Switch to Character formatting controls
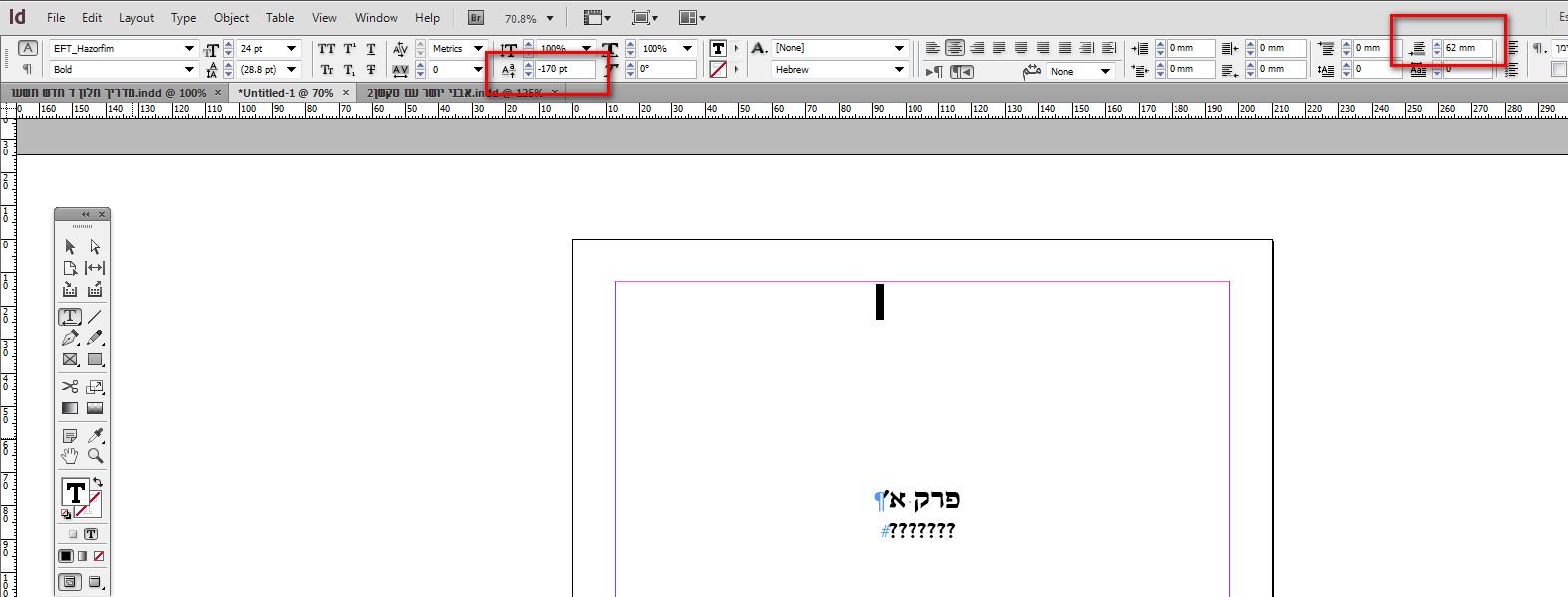The width and height of the screenshot is (1568, 597). pos(28,48)
